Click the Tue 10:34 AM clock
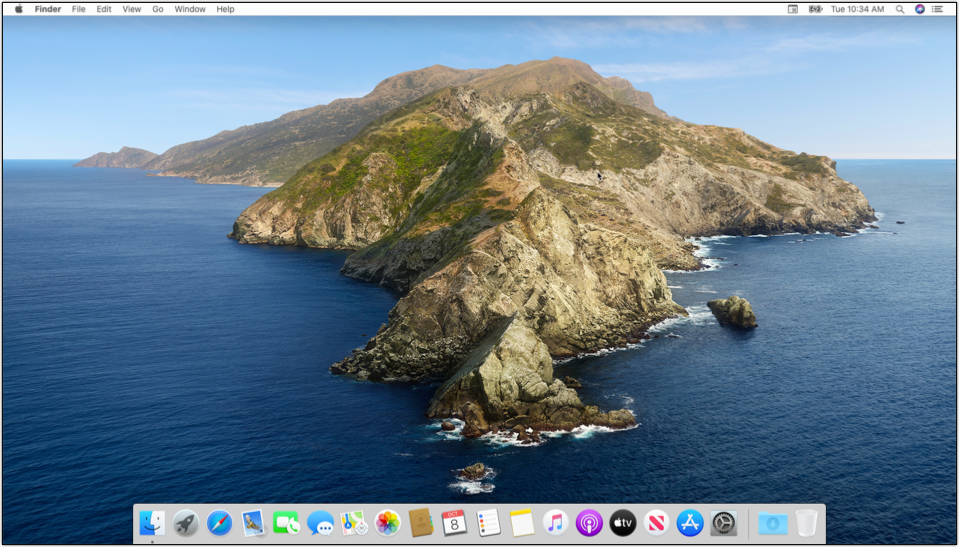The width and height of the screenshot is (959, 547). pyautogui.click(x=857, y=9)
